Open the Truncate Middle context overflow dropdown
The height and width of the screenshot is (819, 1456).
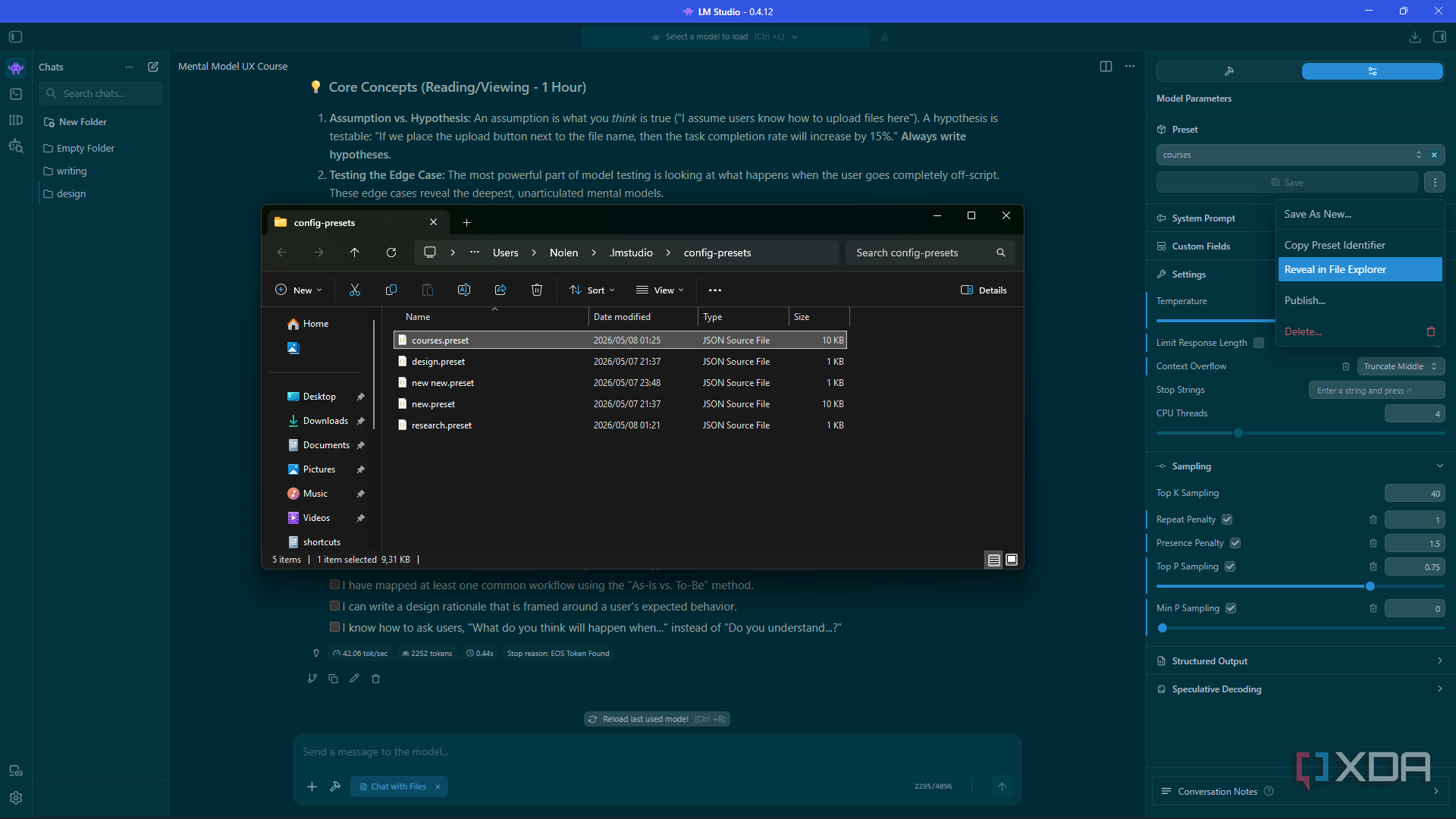1401,366
